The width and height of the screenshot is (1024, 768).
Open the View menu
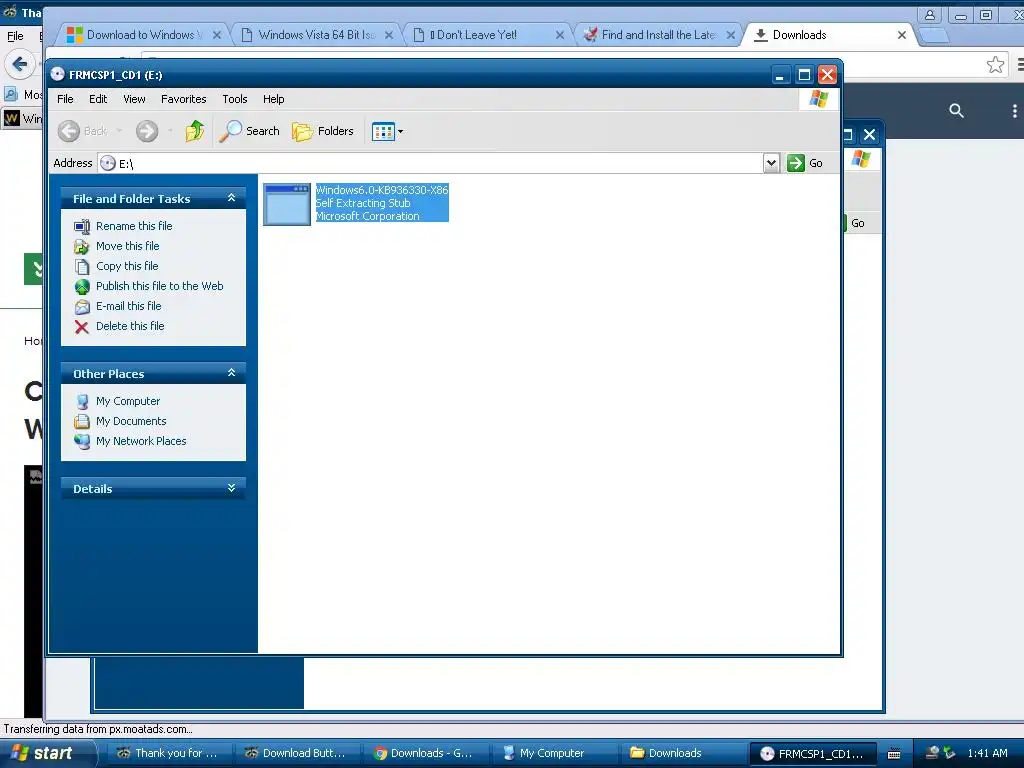pyautogui.click(x=134, y=99)
